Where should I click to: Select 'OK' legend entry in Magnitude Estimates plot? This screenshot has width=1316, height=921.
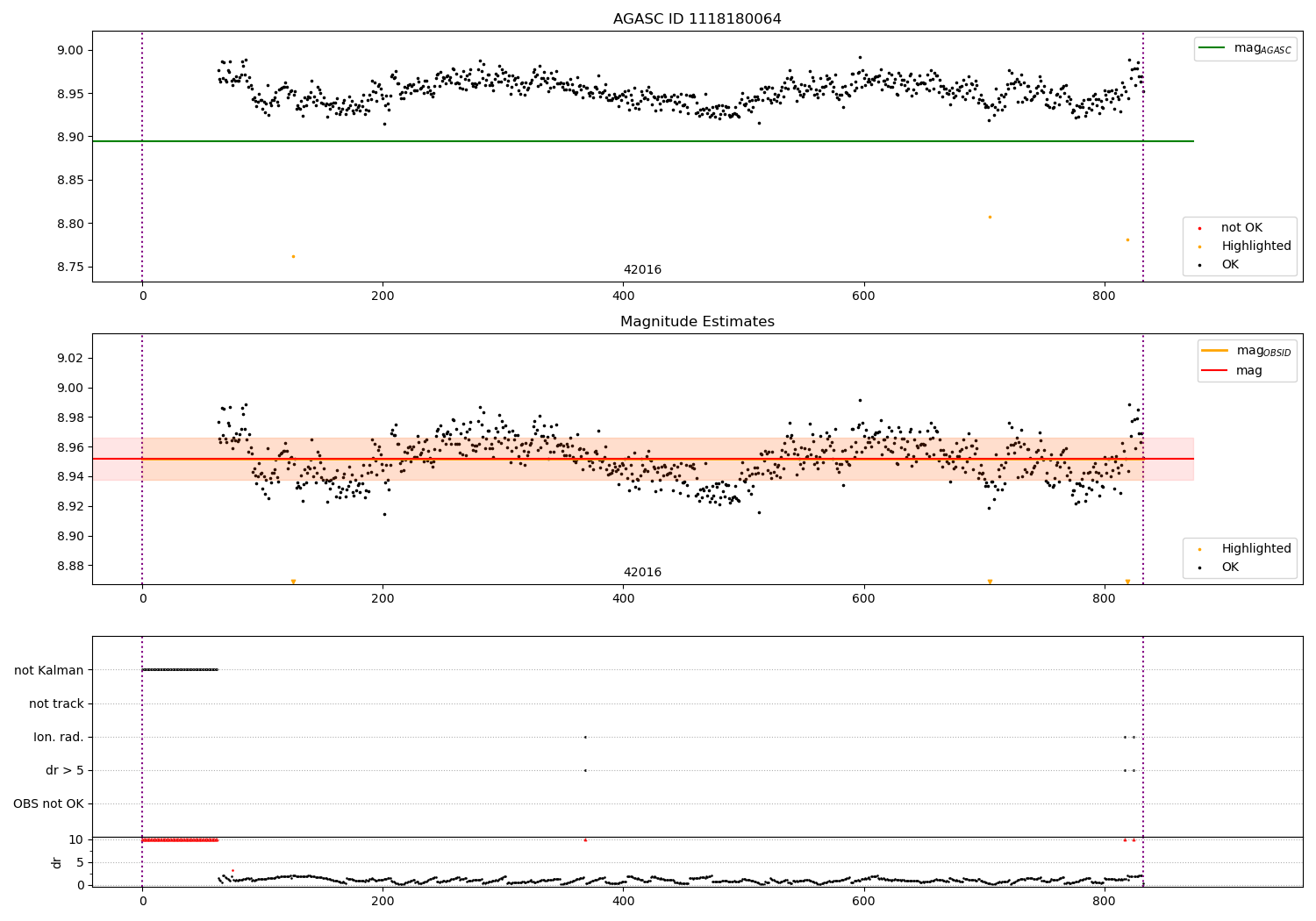(x=1230, y=568)
